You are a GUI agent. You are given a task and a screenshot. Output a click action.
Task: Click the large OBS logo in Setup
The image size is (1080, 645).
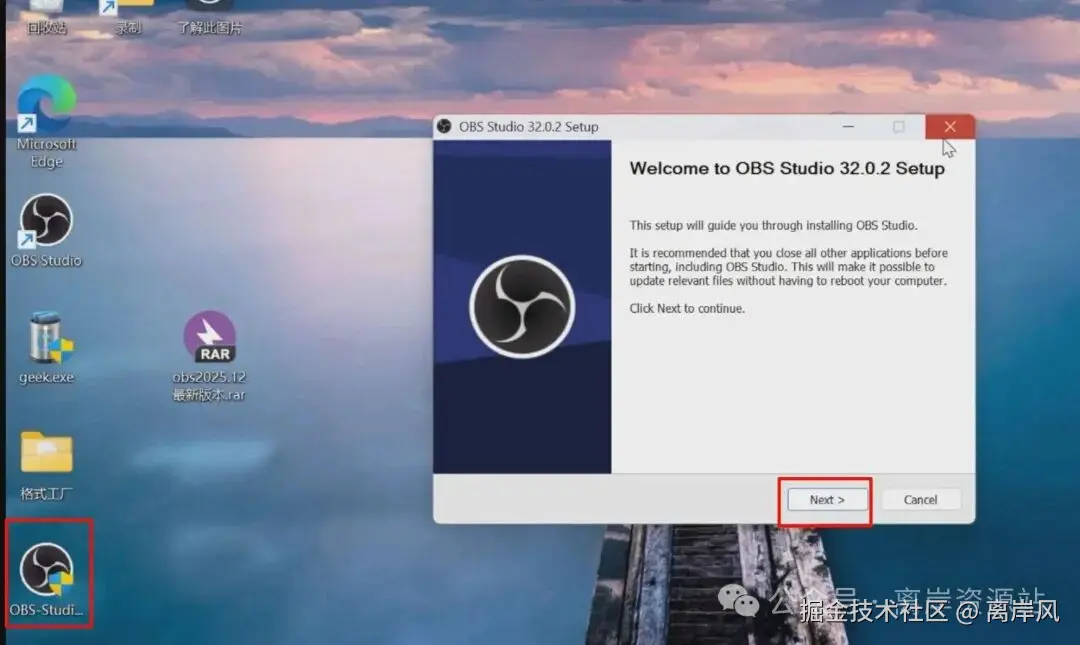[x=522, y=307]
